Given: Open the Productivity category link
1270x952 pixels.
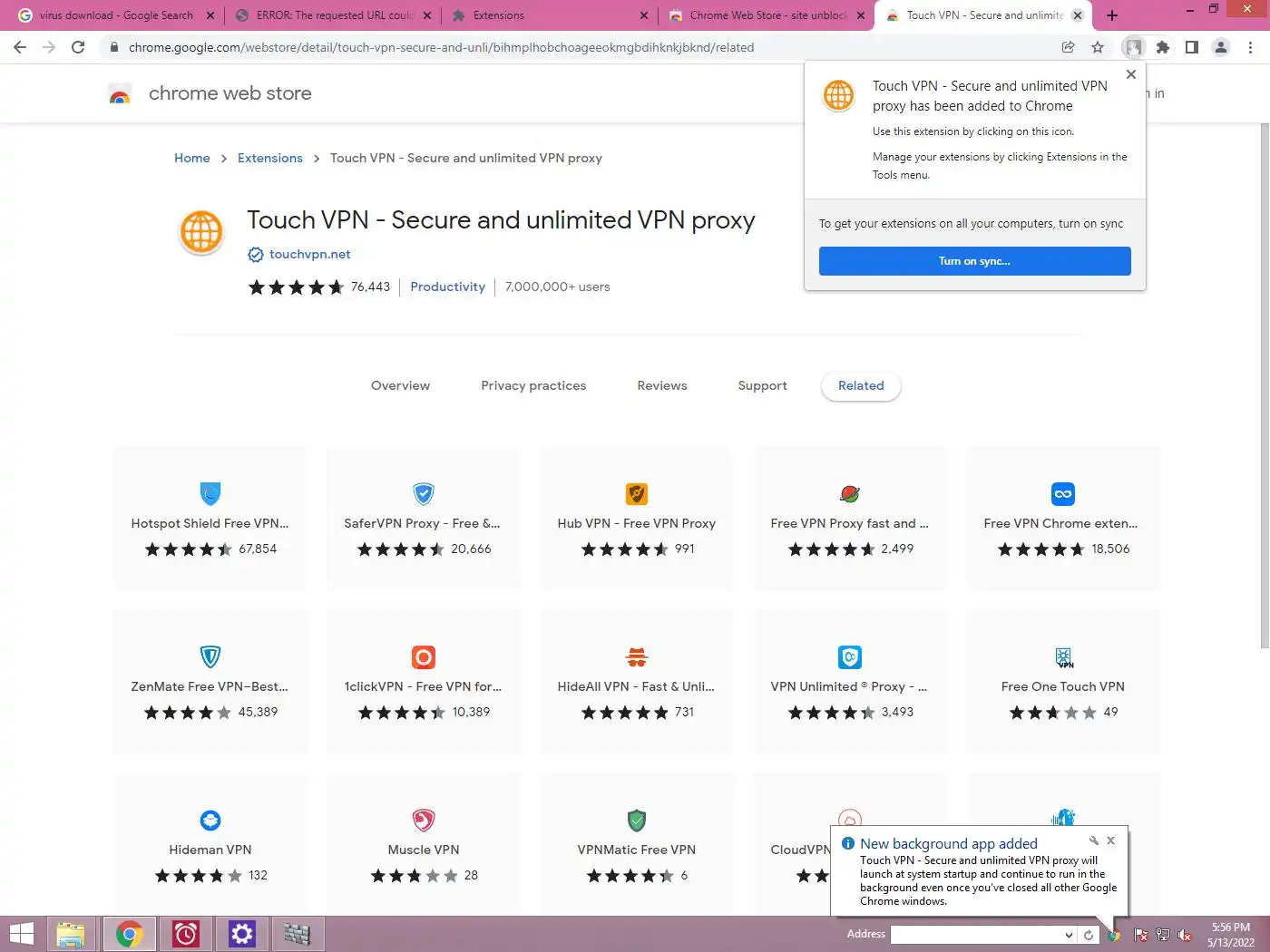Looking at the screenshot, I should tap(448, 287).
